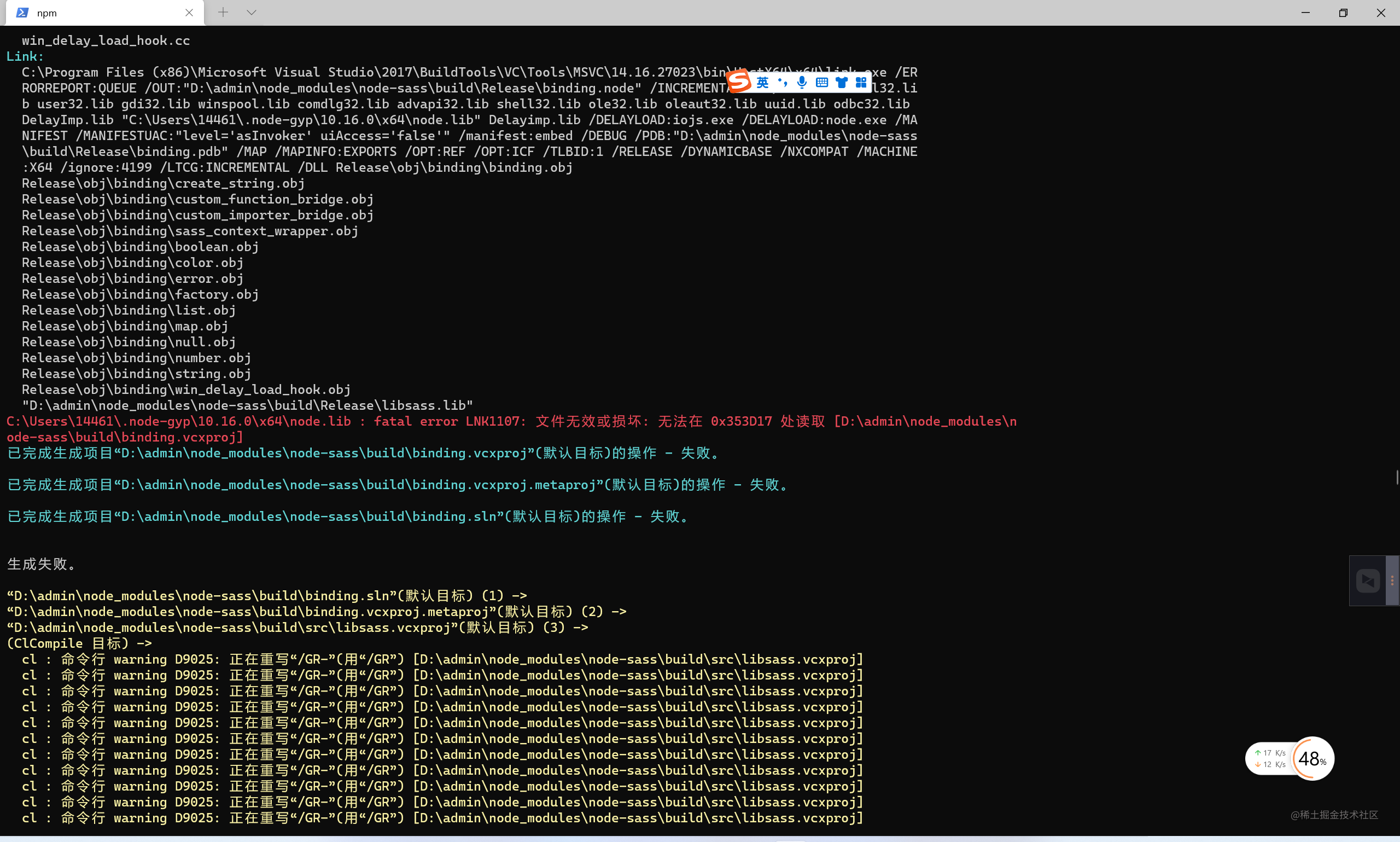Click 'Release\obj\binding\color.obj' line
The width and height of the screenshot is (1400, 842).
133,263
